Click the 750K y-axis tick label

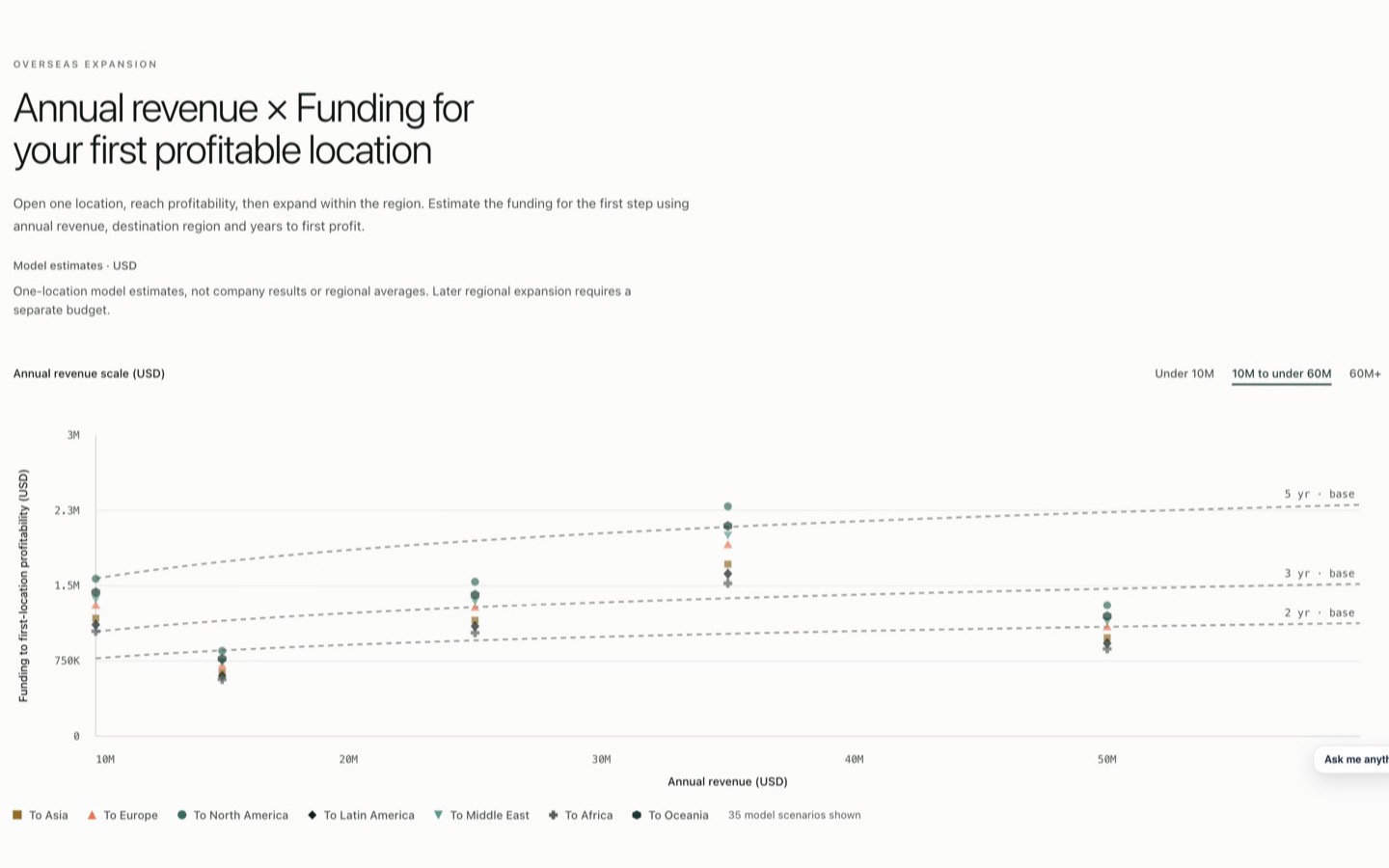pyautogui.click(x=68, y=661)
